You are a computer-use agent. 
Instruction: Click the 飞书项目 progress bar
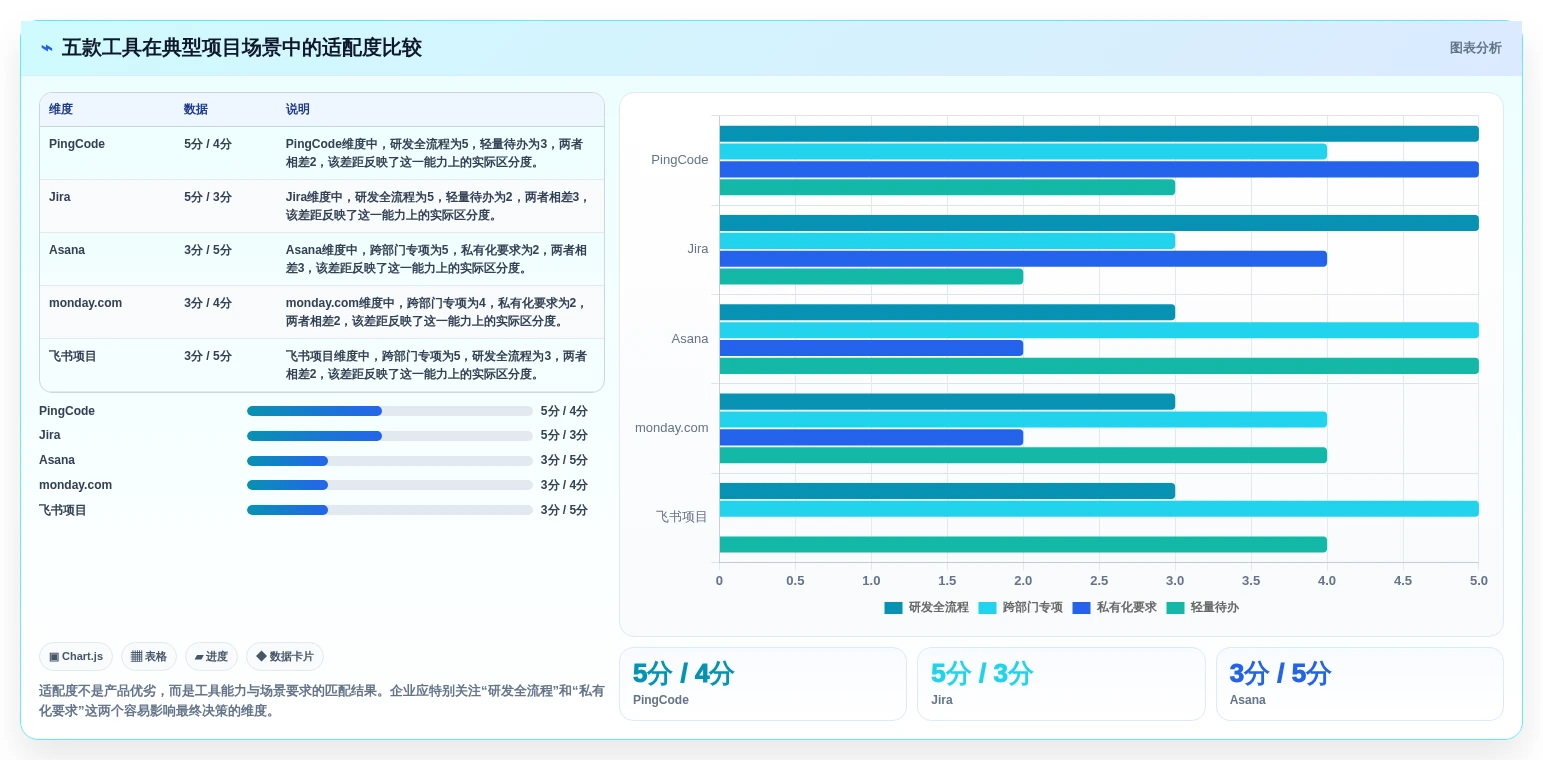(390, 510)
